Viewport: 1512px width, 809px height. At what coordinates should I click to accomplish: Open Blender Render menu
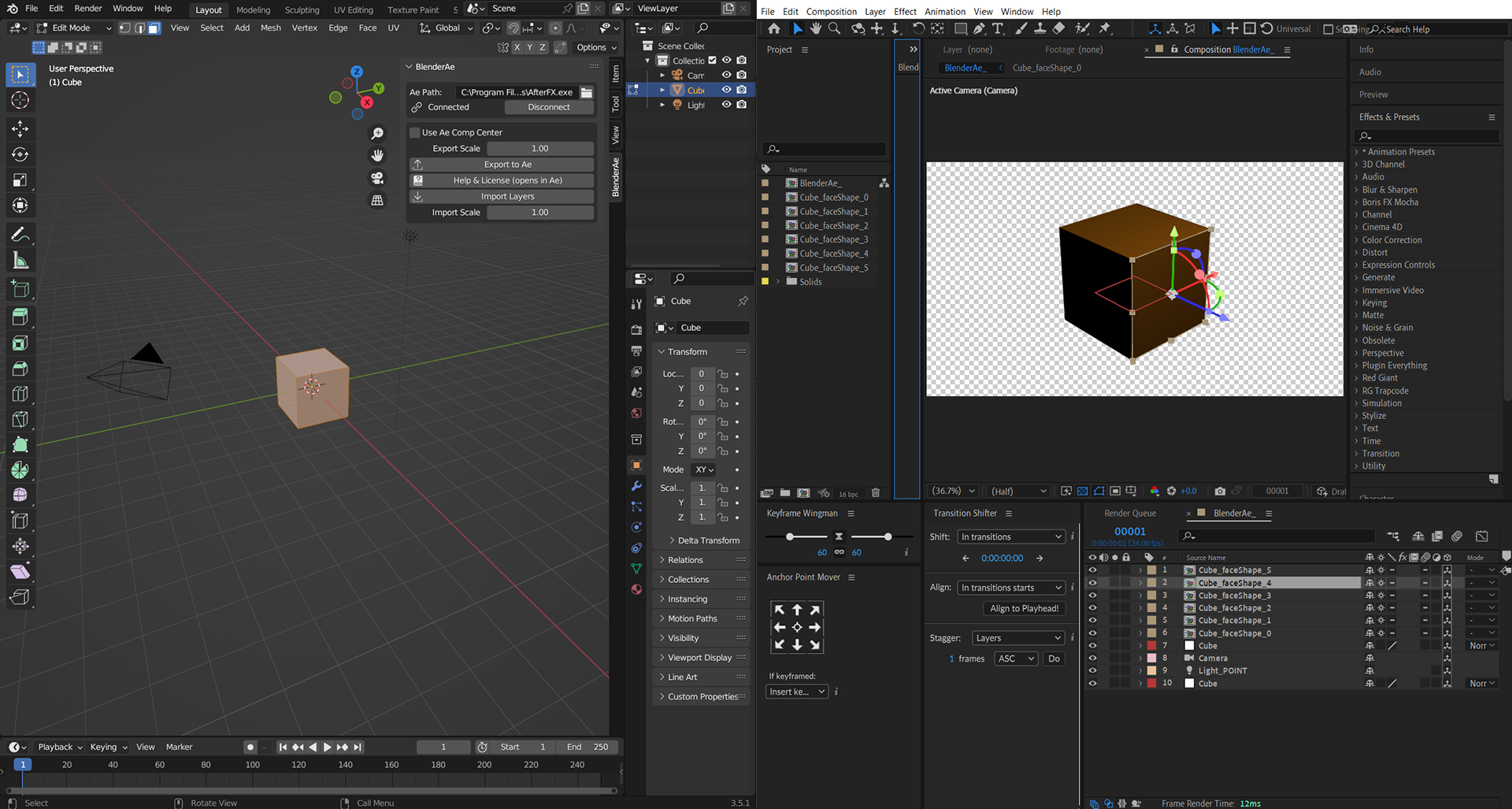[88, 9]
